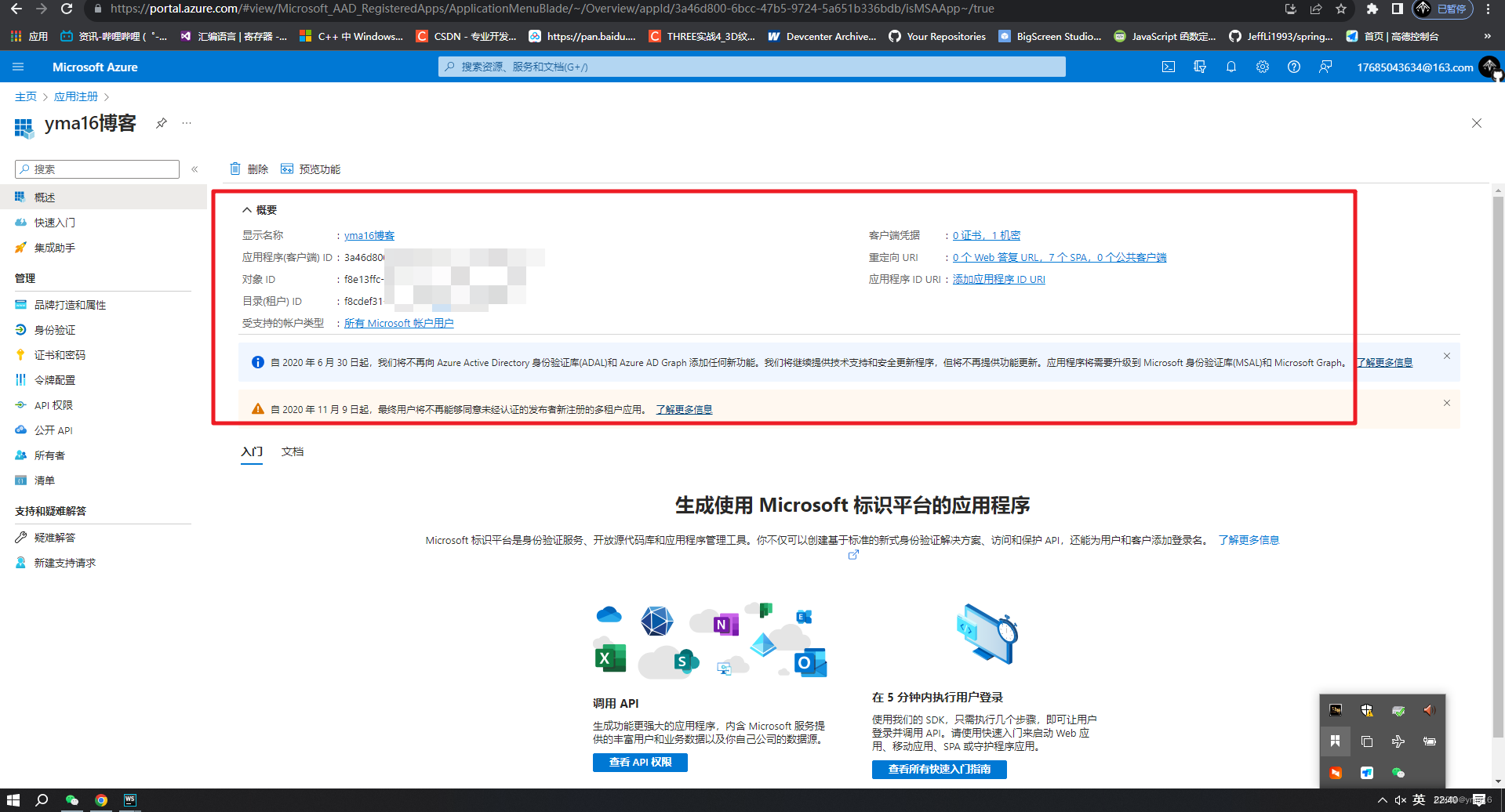The image size is (1505, 812).
Task: Click the 删除 toolbar button
Action: [x=249, y=169]
